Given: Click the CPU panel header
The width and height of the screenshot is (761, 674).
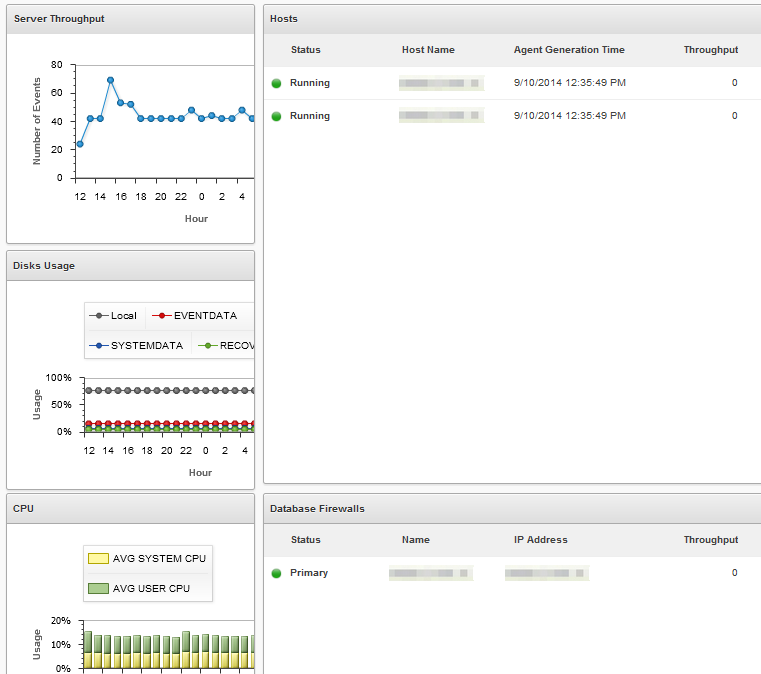Looking at the screenshot, I should [131, 509].
